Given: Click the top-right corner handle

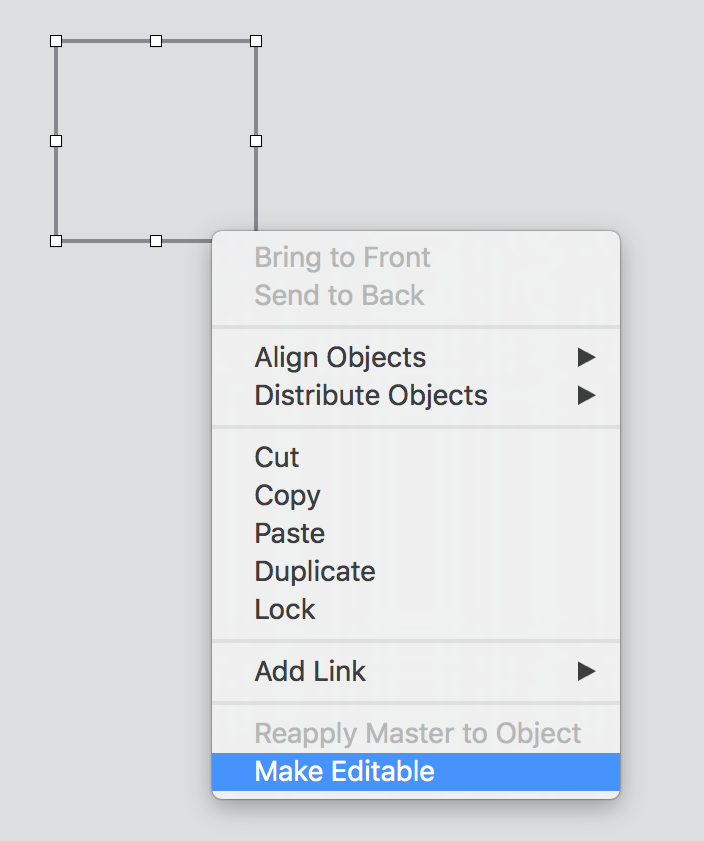Looking at the screenshot, I should click(255, 41).
